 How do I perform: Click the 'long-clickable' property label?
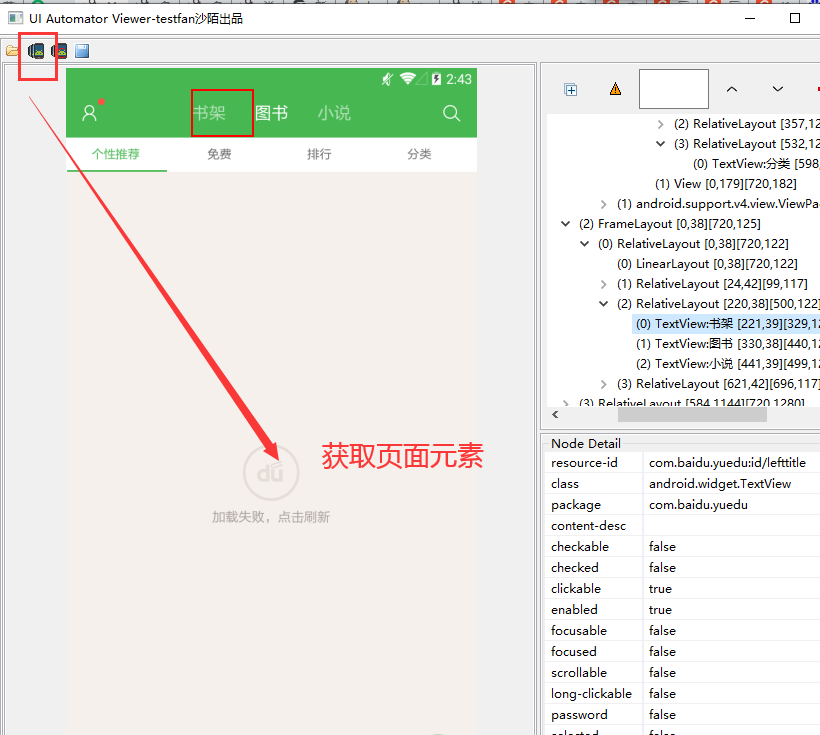[x=591, y=693]
